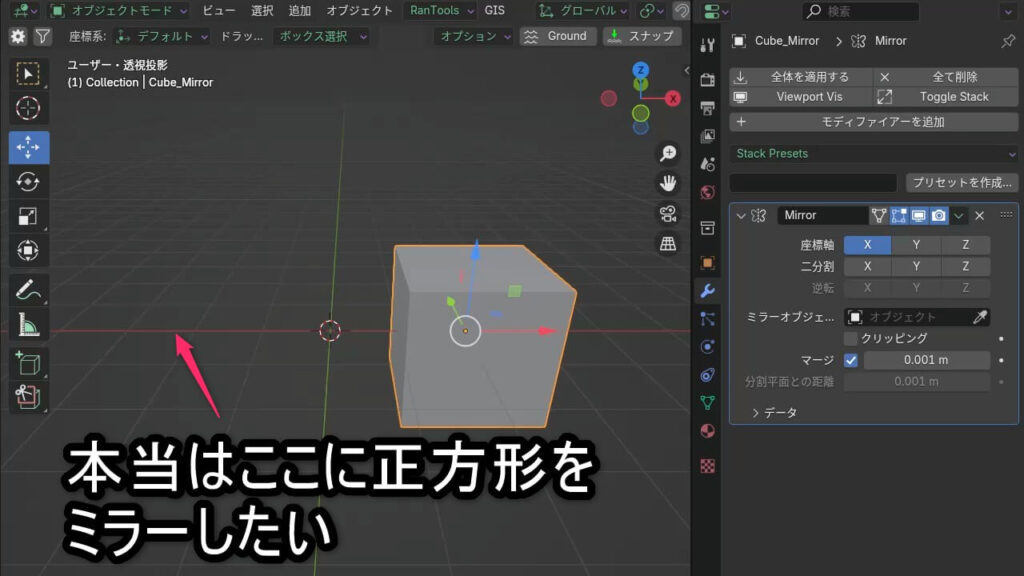Open the Modifiers wrench properties tab
1024x576 pixels.
point(707,291)
